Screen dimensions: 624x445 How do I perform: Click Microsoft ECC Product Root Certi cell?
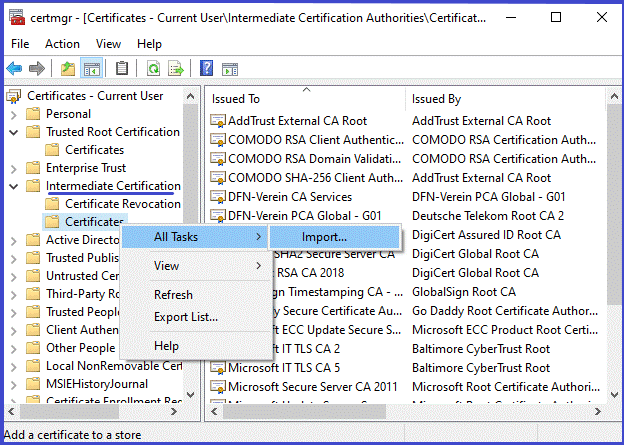click(505, 330)
